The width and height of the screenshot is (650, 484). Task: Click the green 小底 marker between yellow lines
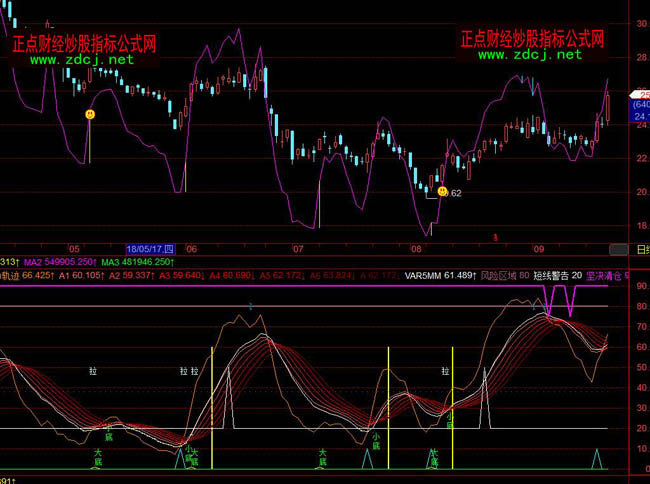coord(376,441)
